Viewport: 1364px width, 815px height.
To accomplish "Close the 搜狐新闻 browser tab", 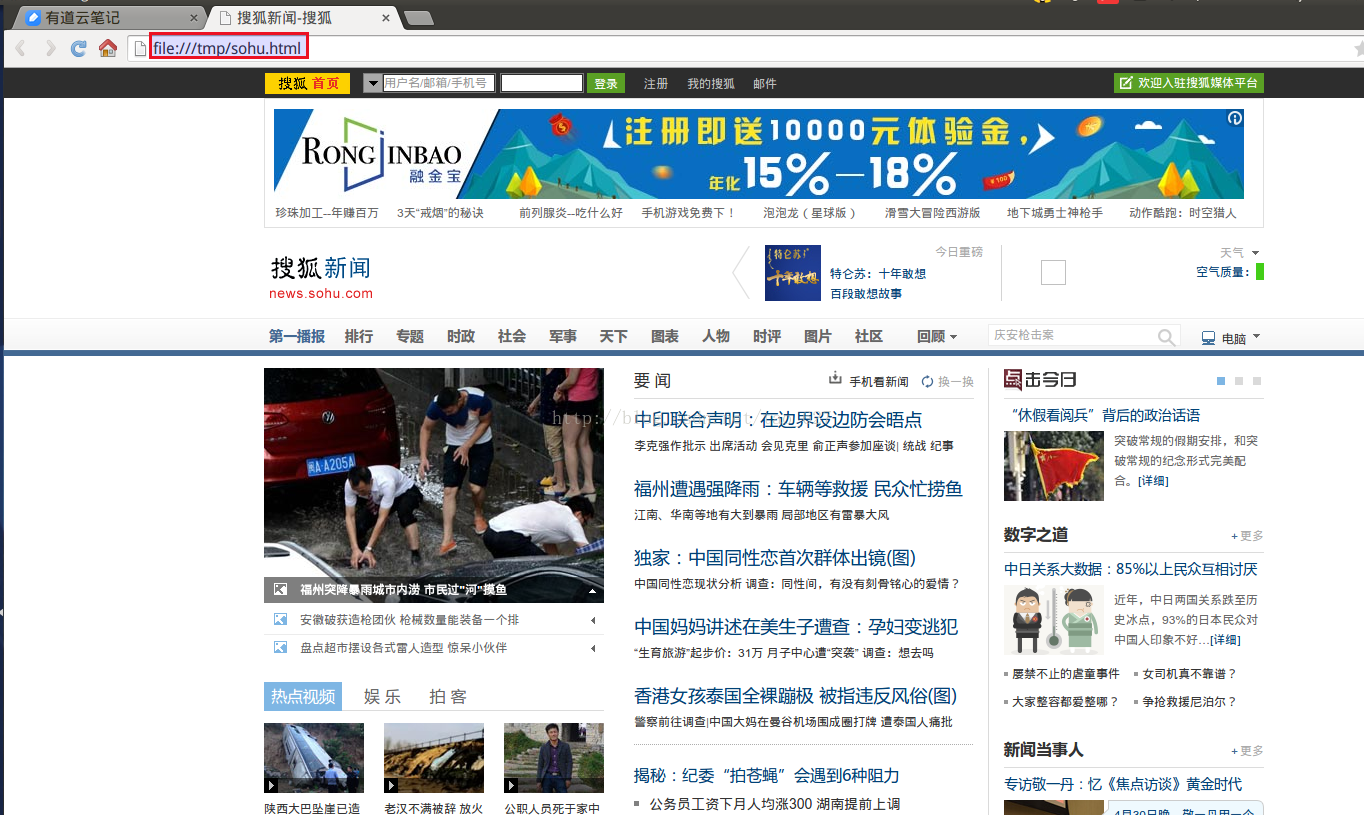I will point(386,18).
